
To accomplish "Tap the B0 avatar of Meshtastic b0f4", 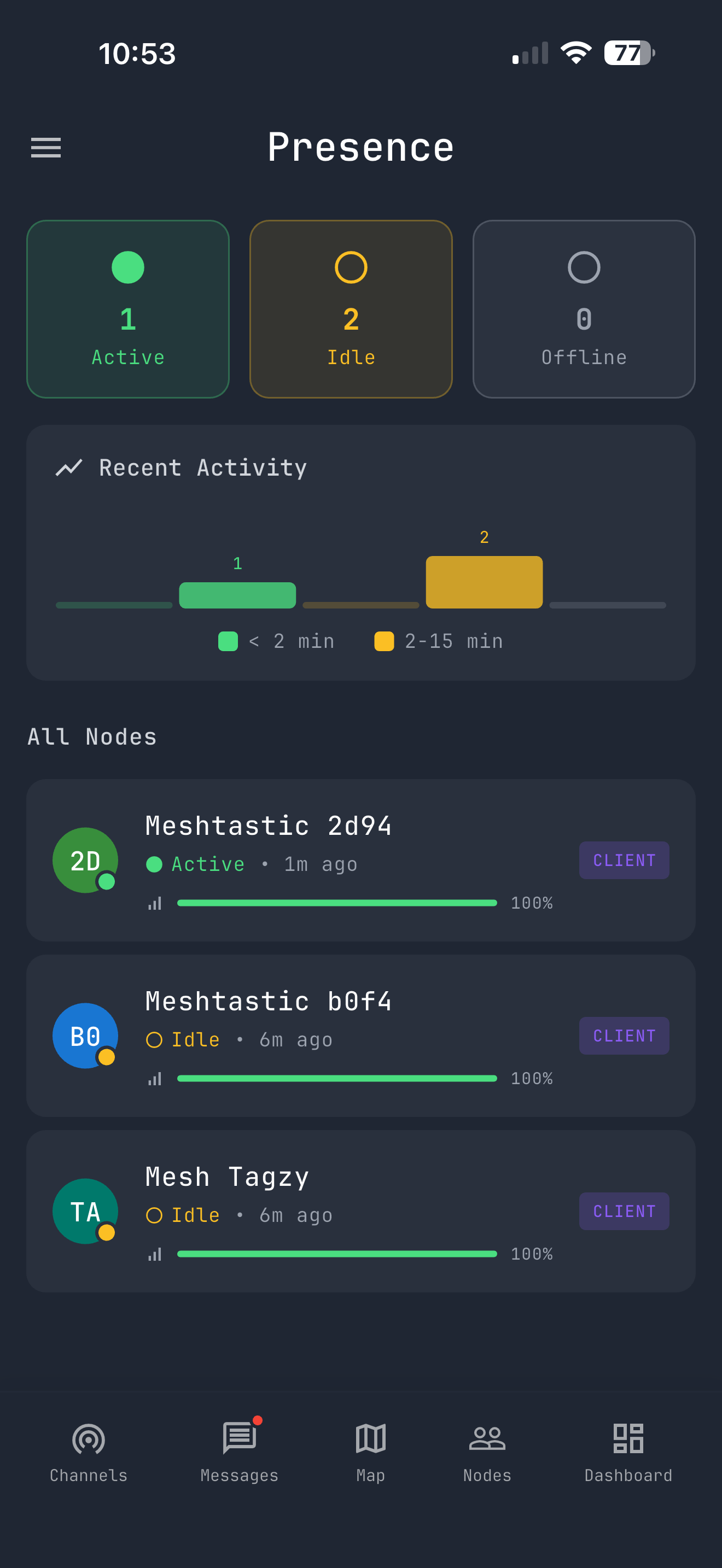I will (85, 1035).
